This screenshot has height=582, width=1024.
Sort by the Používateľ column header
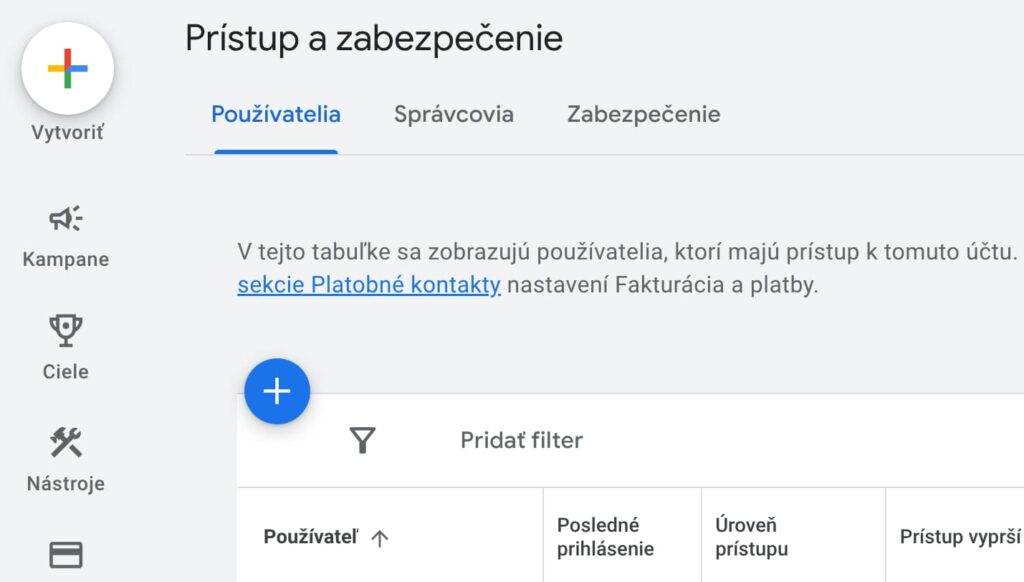(311, 537)
